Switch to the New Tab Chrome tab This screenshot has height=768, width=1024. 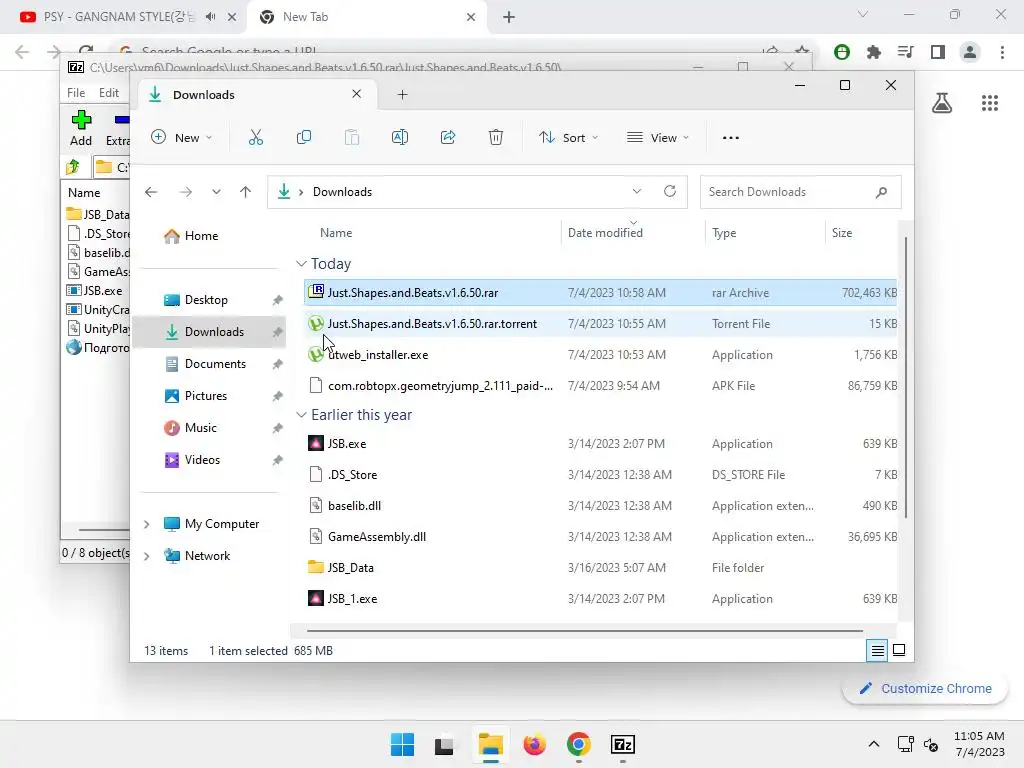367,17
